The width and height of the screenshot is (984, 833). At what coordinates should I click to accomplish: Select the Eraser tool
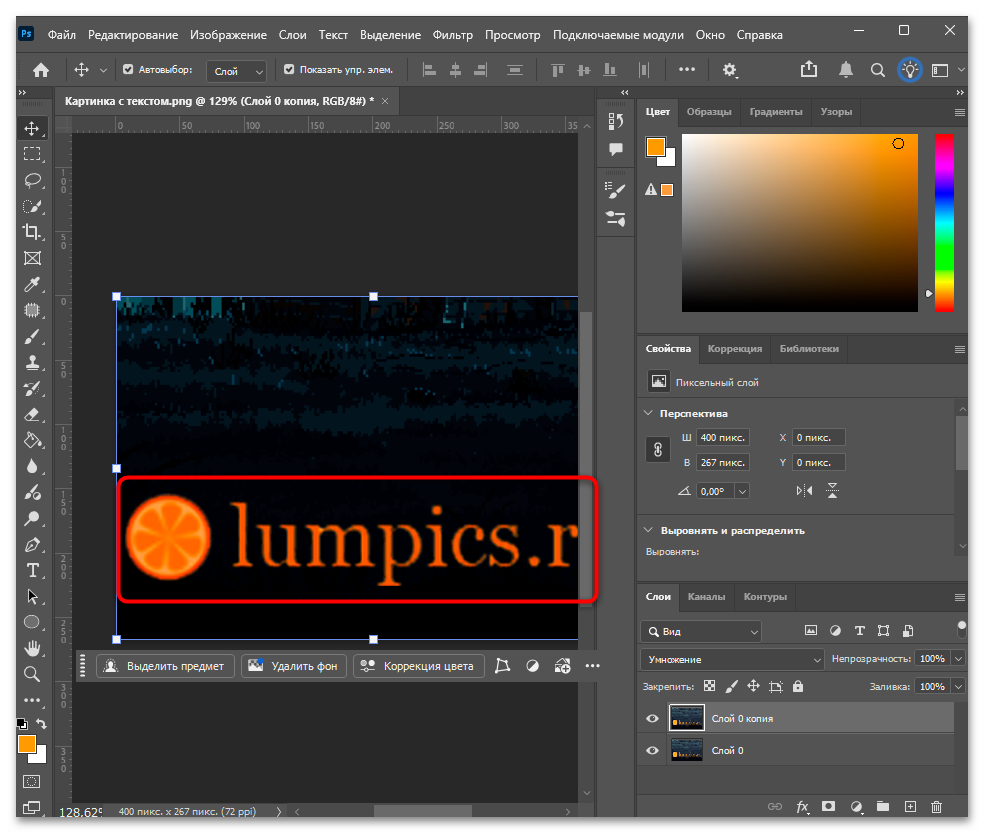32,415
